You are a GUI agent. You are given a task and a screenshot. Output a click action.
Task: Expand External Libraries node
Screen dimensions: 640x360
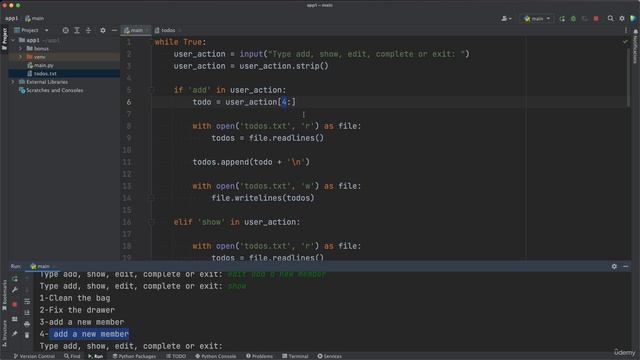(13, 82)
